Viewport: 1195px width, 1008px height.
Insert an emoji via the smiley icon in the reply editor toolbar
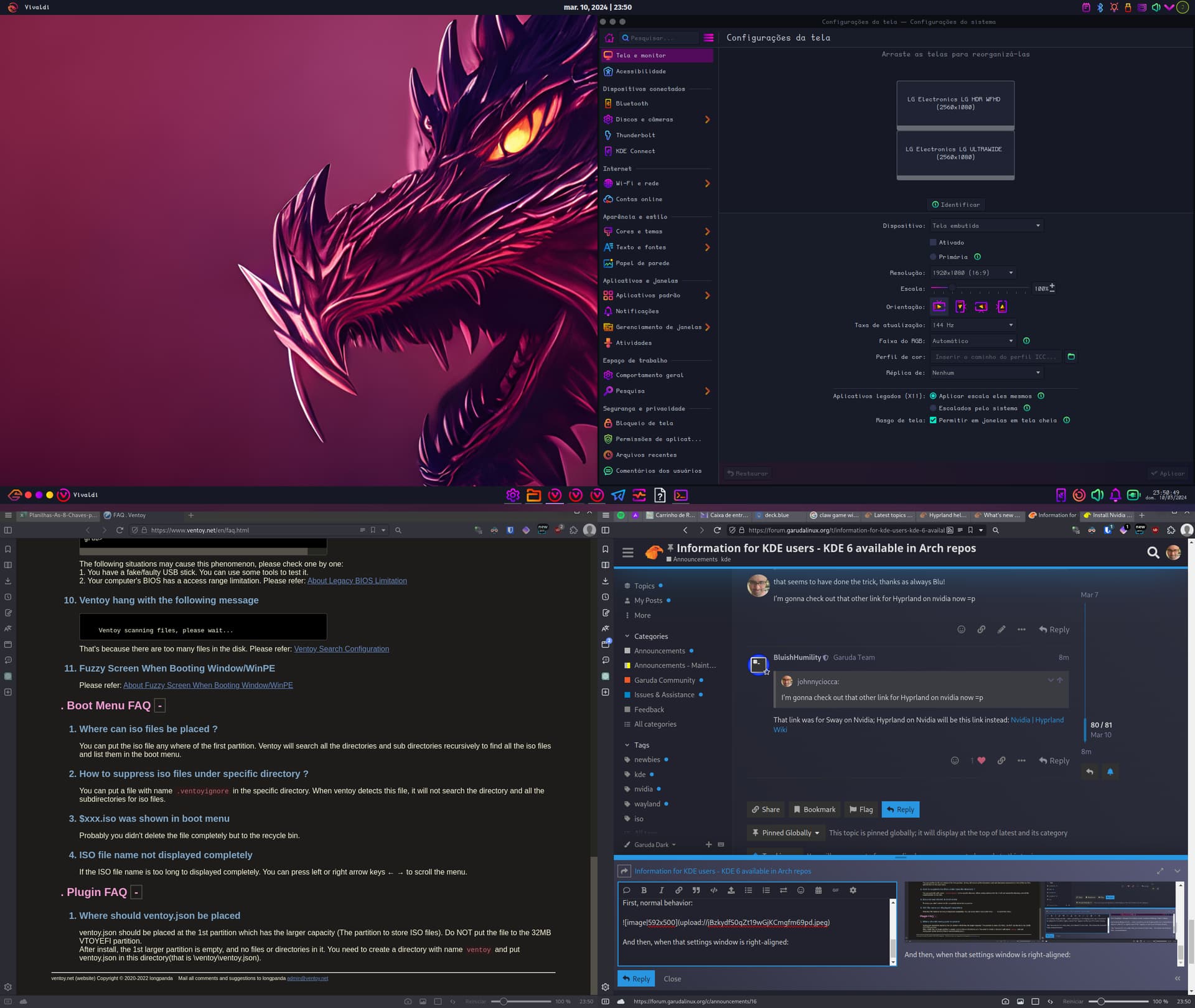pos(800,890)
